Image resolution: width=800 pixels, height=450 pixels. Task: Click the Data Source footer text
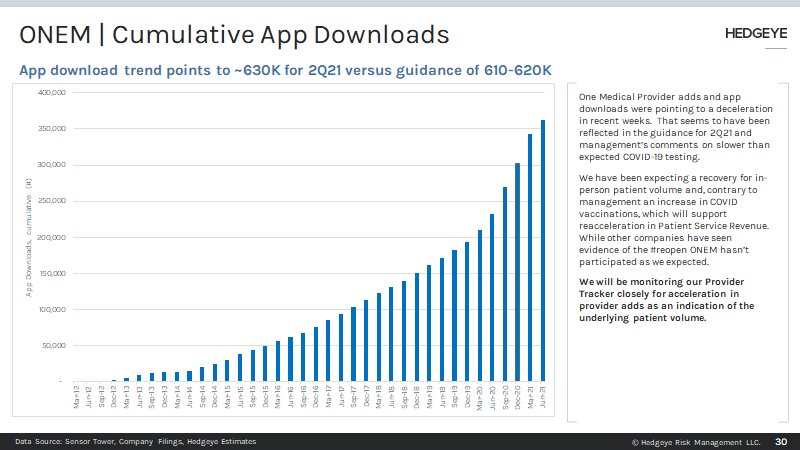click(x=135, y=441)
